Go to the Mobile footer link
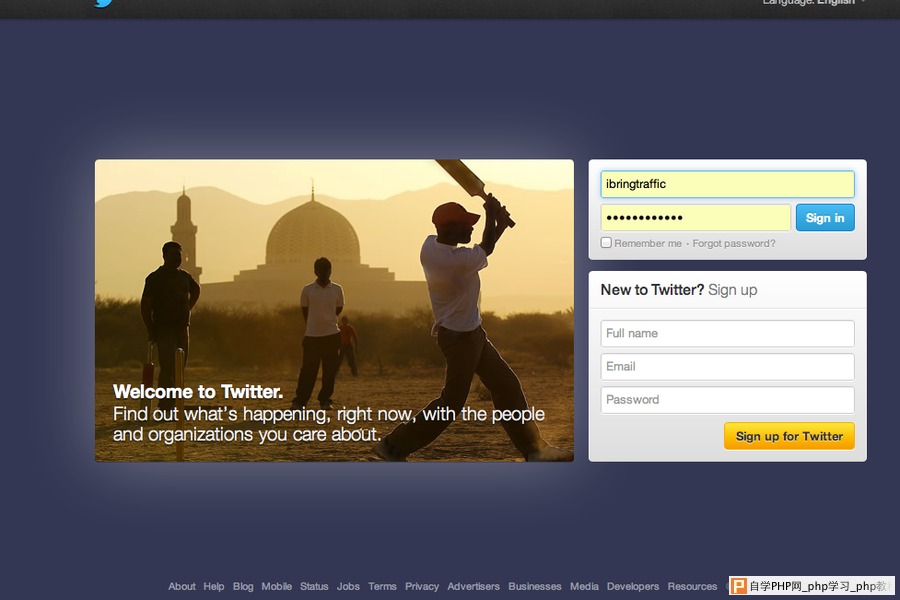900x600 pixels. pyautogui.click(x=277, y=586)
